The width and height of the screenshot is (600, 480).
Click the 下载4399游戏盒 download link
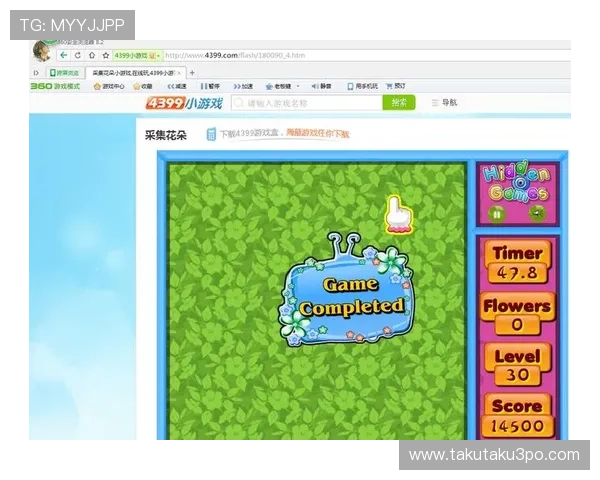(284, 134)
